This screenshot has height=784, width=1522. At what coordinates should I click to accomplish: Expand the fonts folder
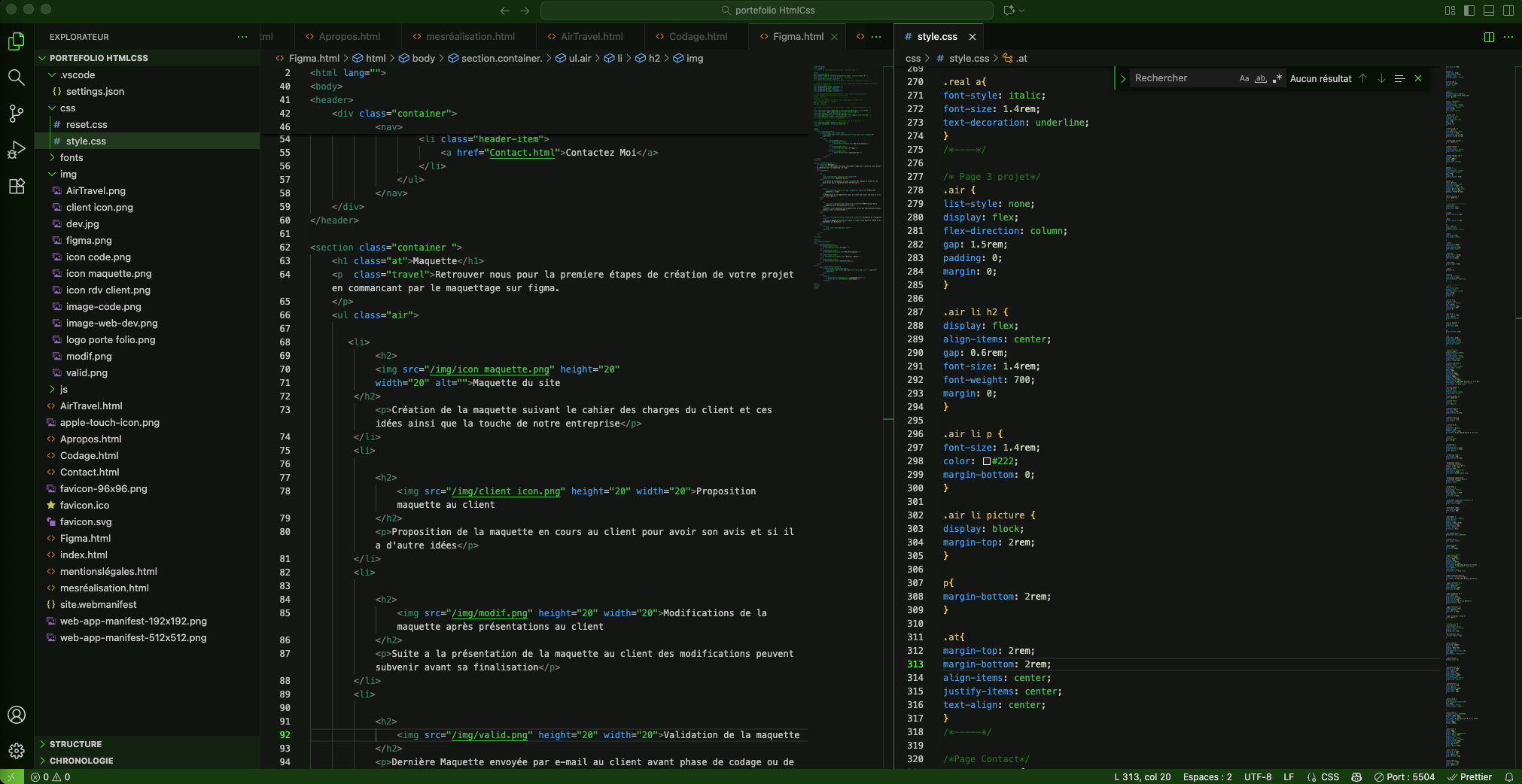(72, 158)
